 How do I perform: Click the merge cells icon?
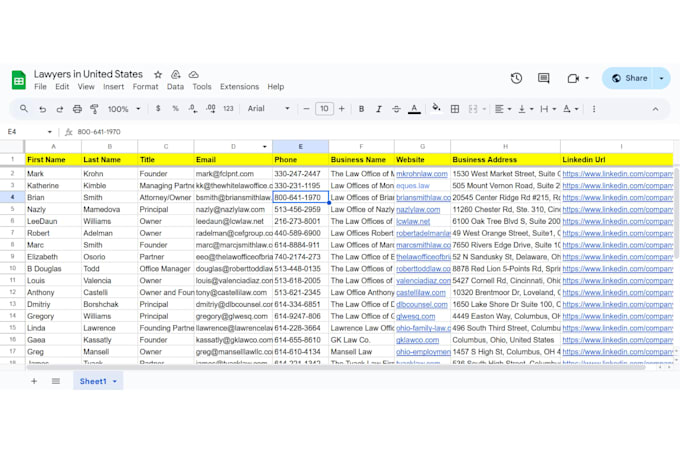coord(473,109)
